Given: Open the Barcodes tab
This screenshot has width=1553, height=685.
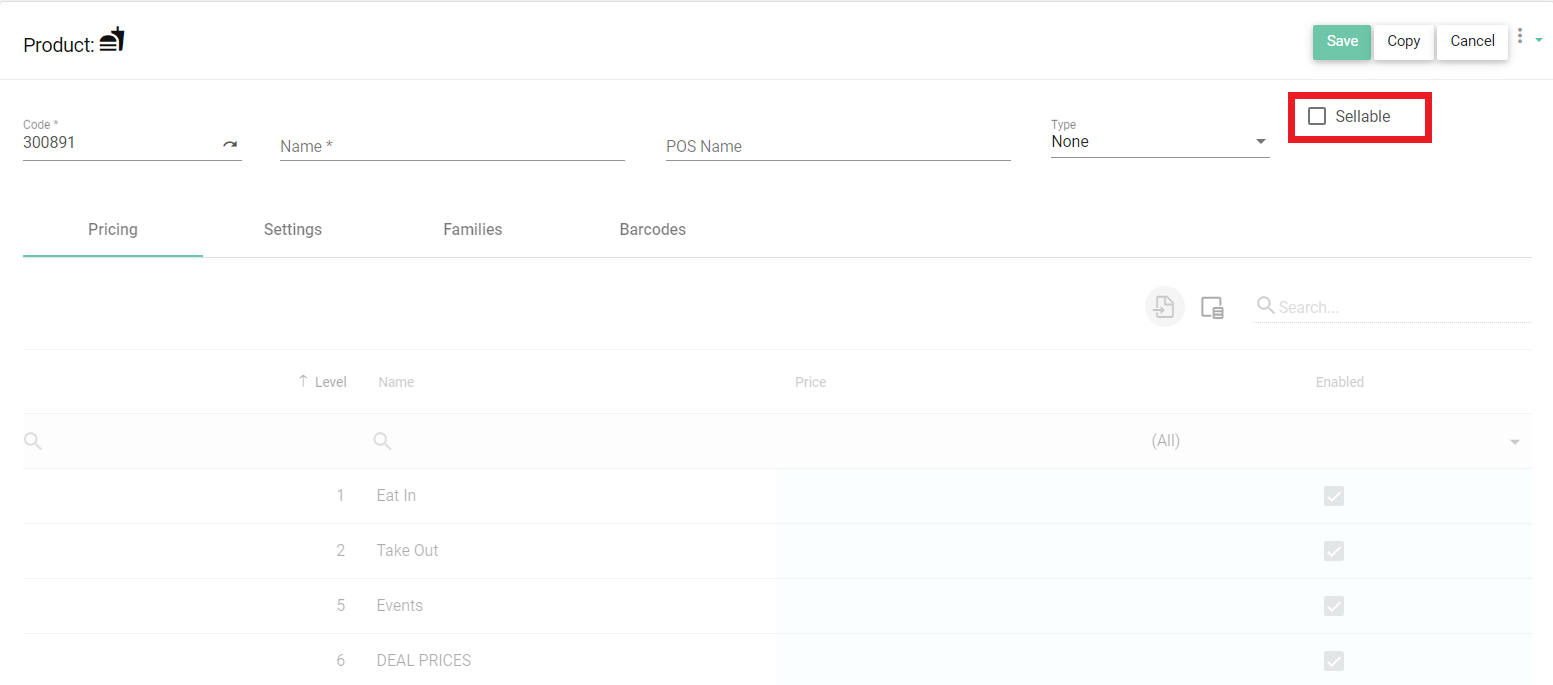Looking at the screenshot, I should (x=652, y=229).
